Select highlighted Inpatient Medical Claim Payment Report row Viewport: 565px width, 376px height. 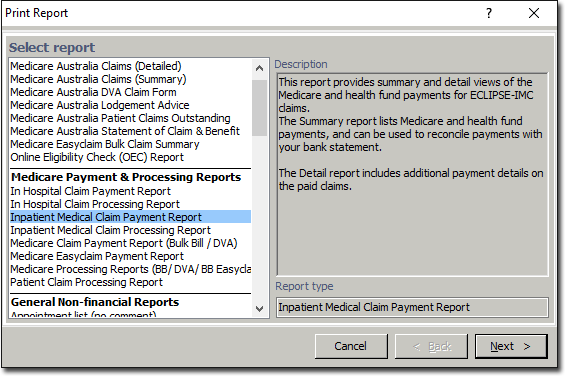[x=130, y=217]
